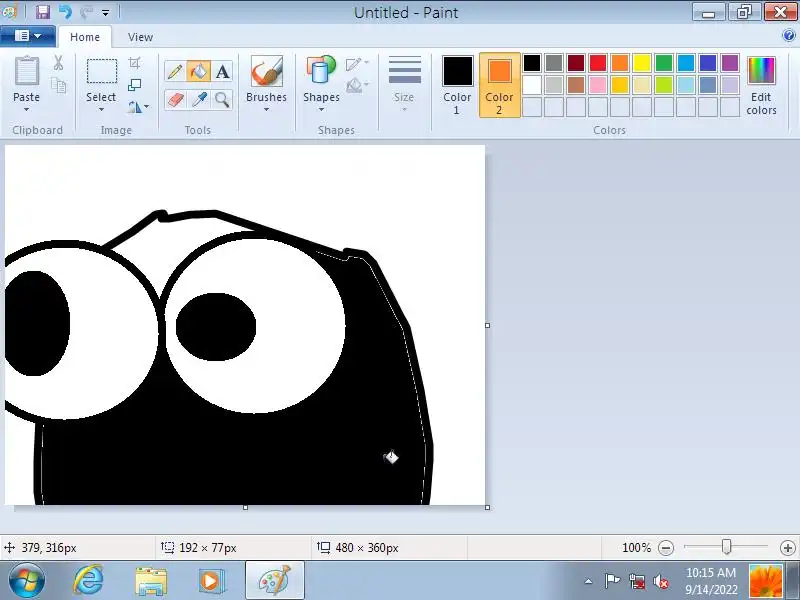Select the Eraser tool
Image resolution: width=800 pixels, height=600 pixels.
coord(174,99)
